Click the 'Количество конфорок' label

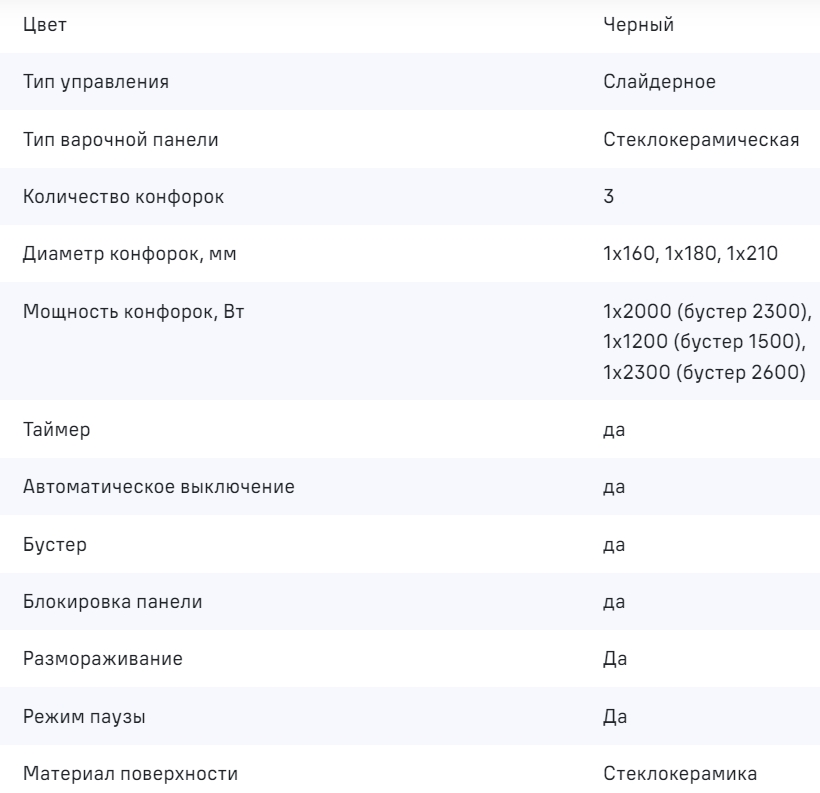[124, 196]
